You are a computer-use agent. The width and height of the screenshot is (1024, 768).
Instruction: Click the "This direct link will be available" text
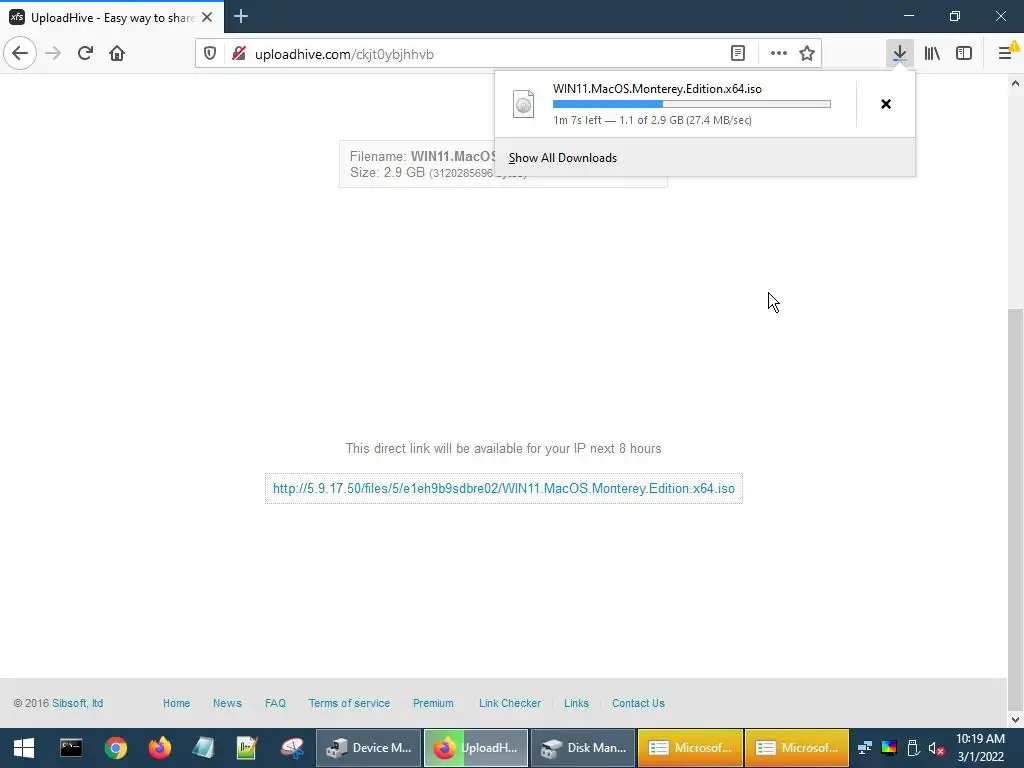(x=504, y=449)
